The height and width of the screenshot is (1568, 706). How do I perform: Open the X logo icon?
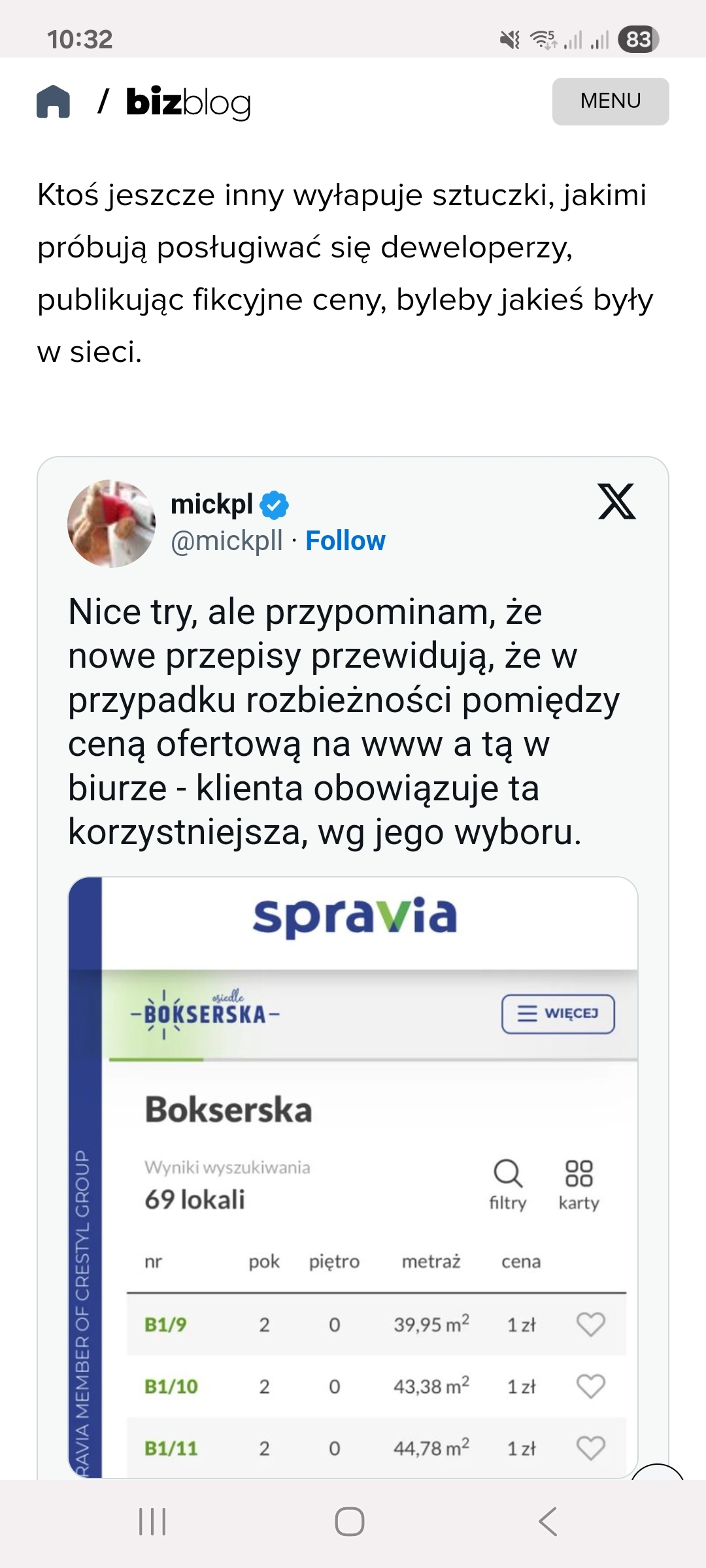click(616, 502)
